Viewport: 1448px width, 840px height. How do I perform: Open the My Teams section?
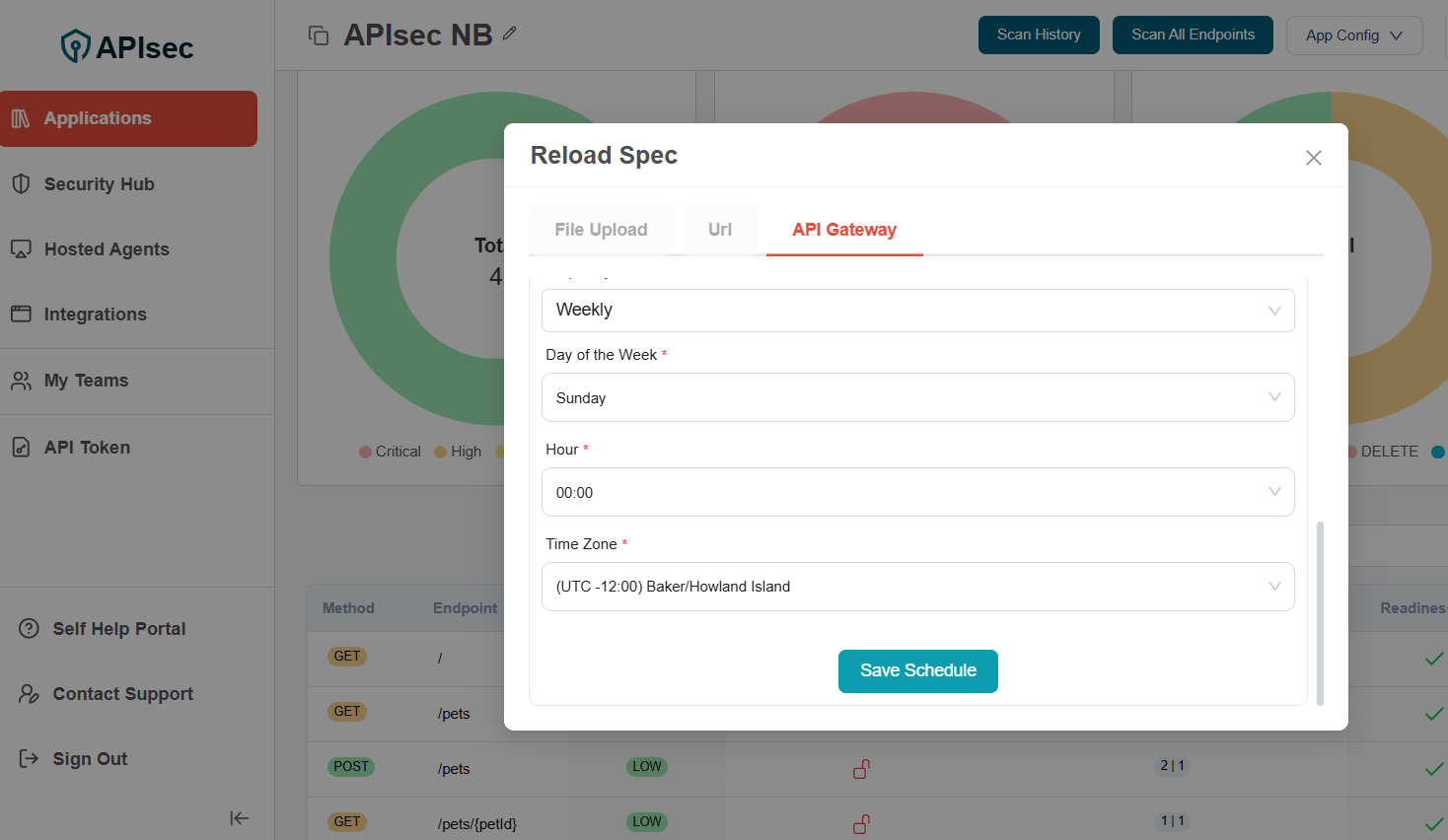[86, 380]
